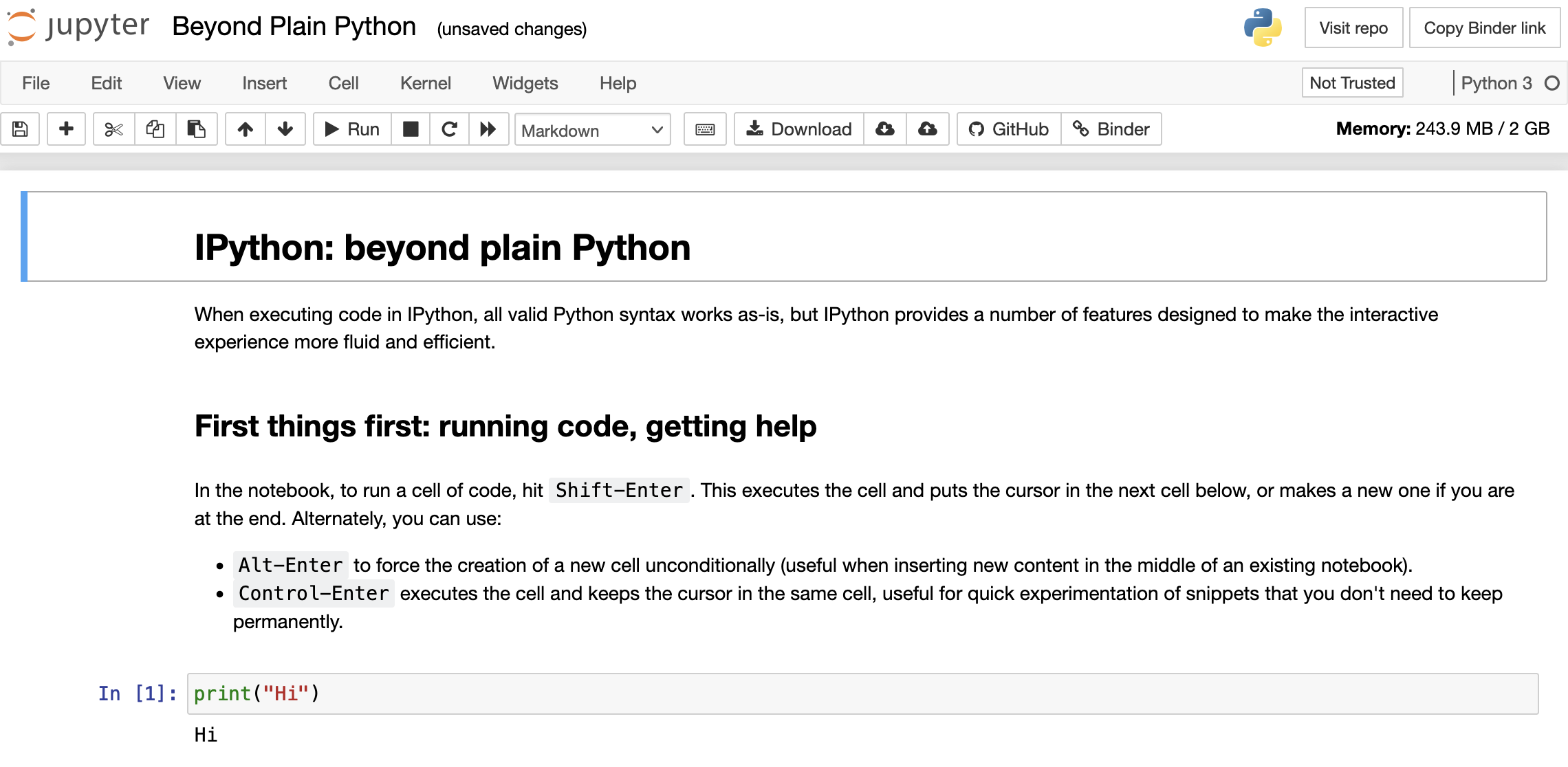
Task: Click the Visit repo button
Action: (x=1353, y=28)
